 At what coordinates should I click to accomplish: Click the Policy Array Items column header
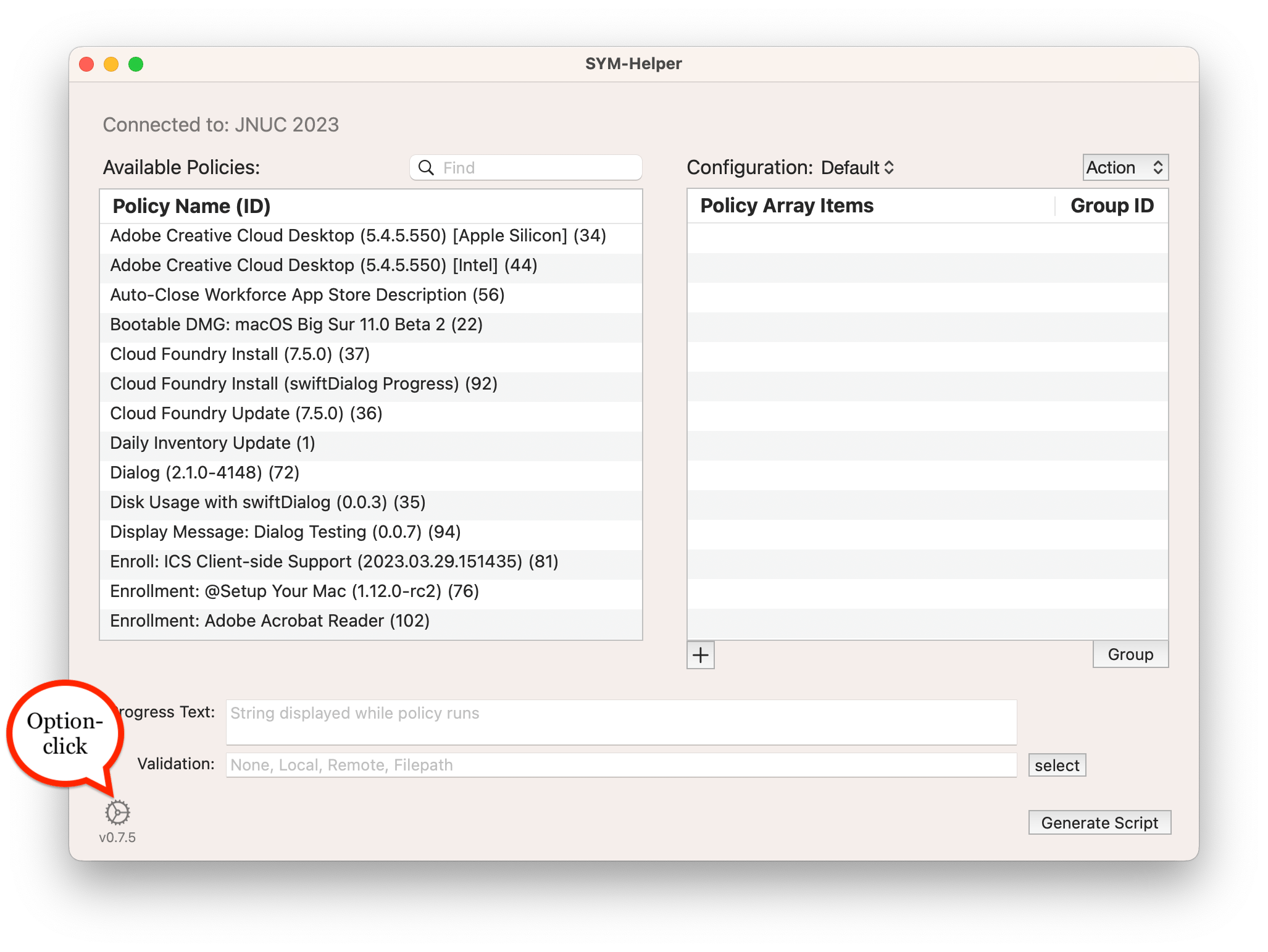click(786, 206)
